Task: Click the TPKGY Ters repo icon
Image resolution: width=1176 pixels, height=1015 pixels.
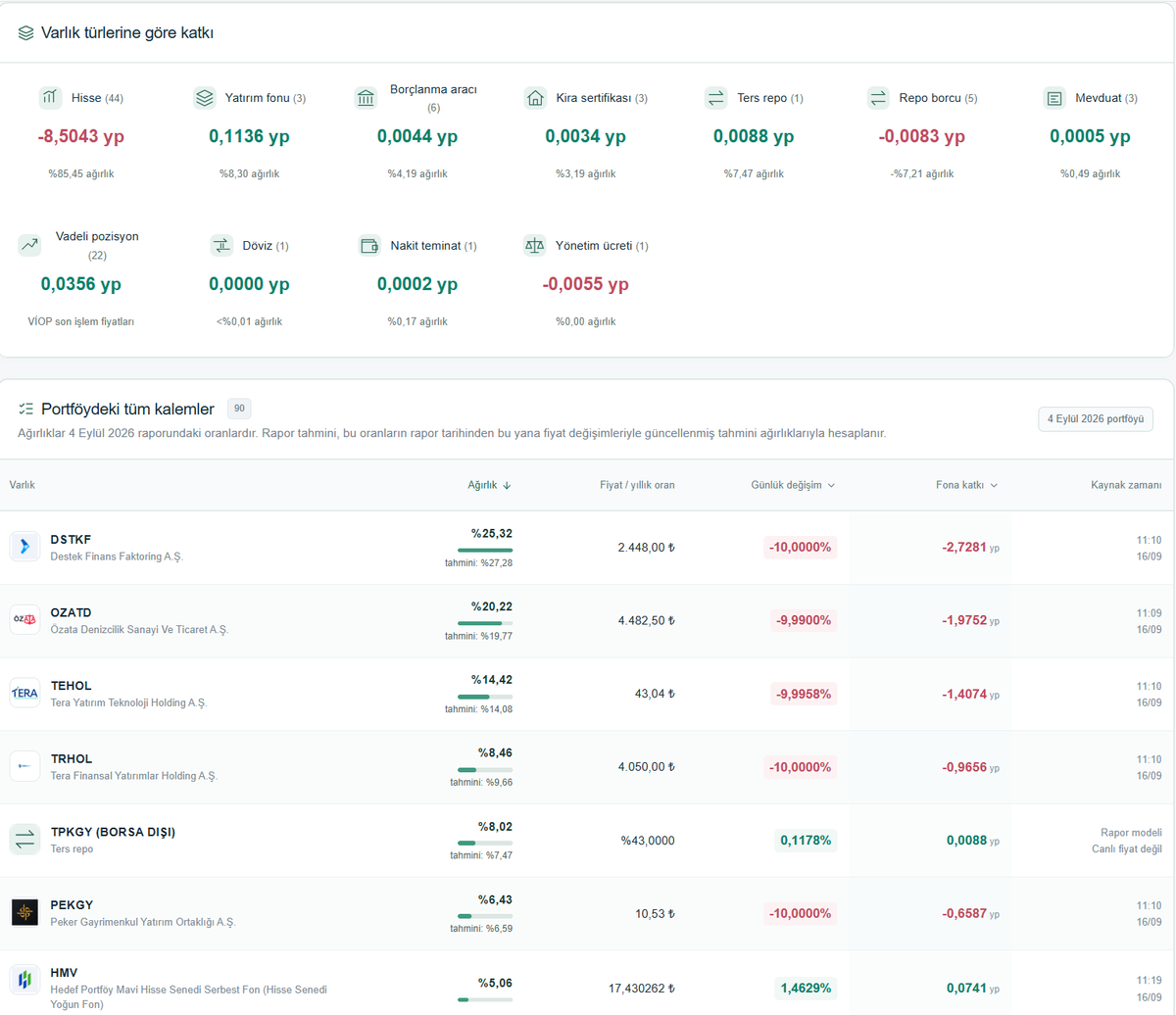Action: point(24,840)
